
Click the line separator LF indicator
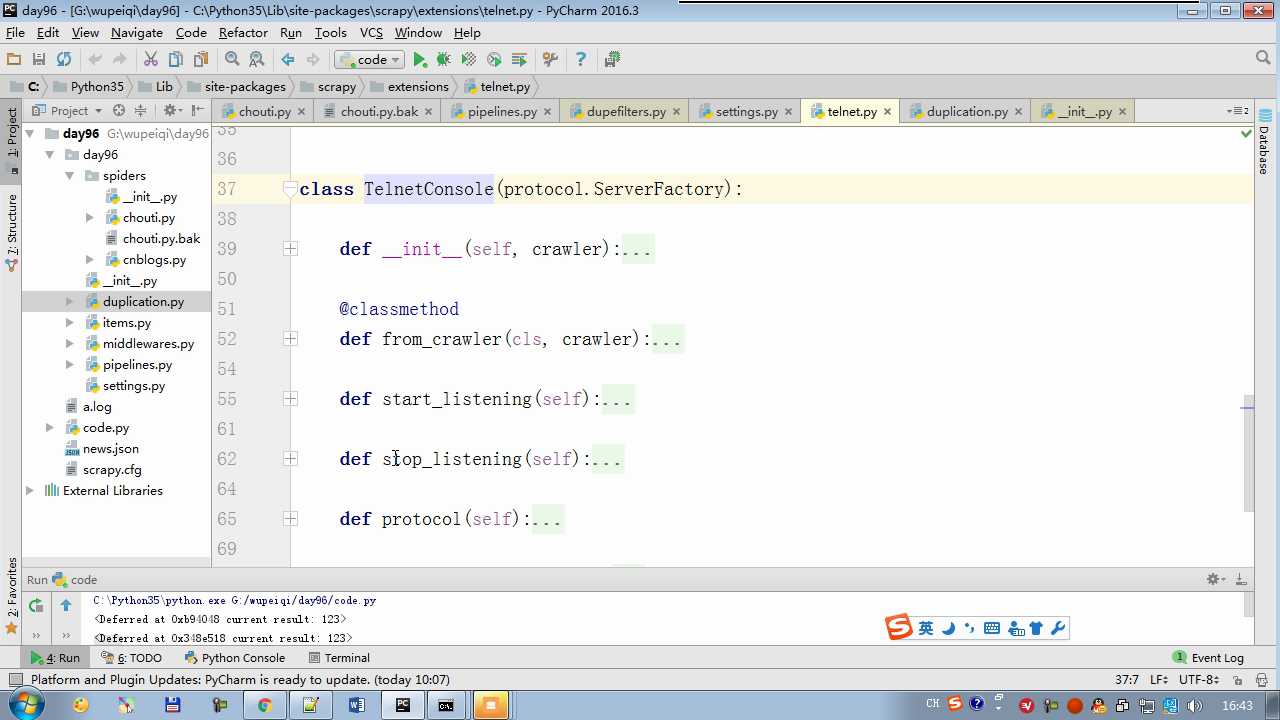coord(1159,680)
